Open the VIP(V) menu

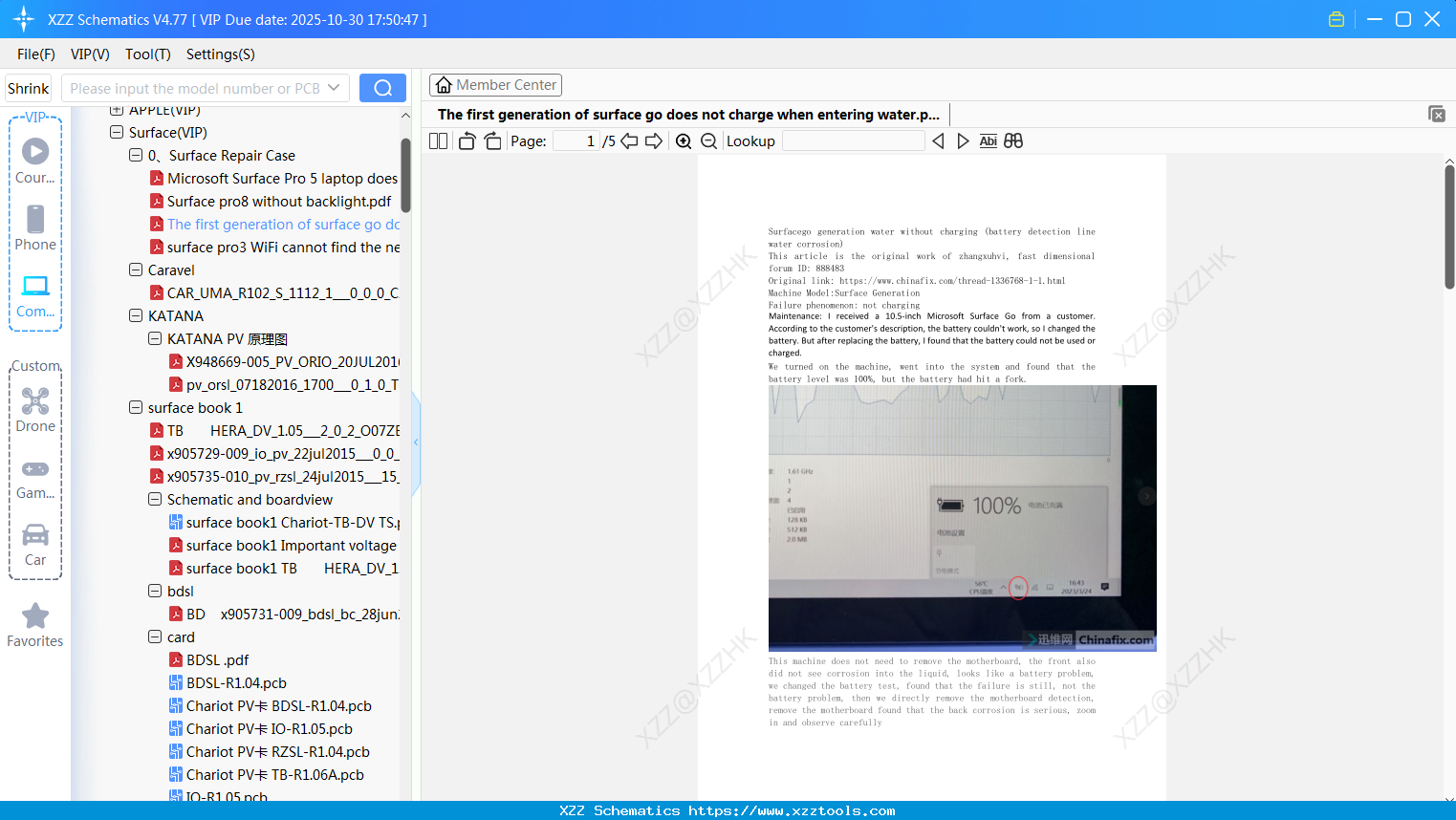click(90, 54)
